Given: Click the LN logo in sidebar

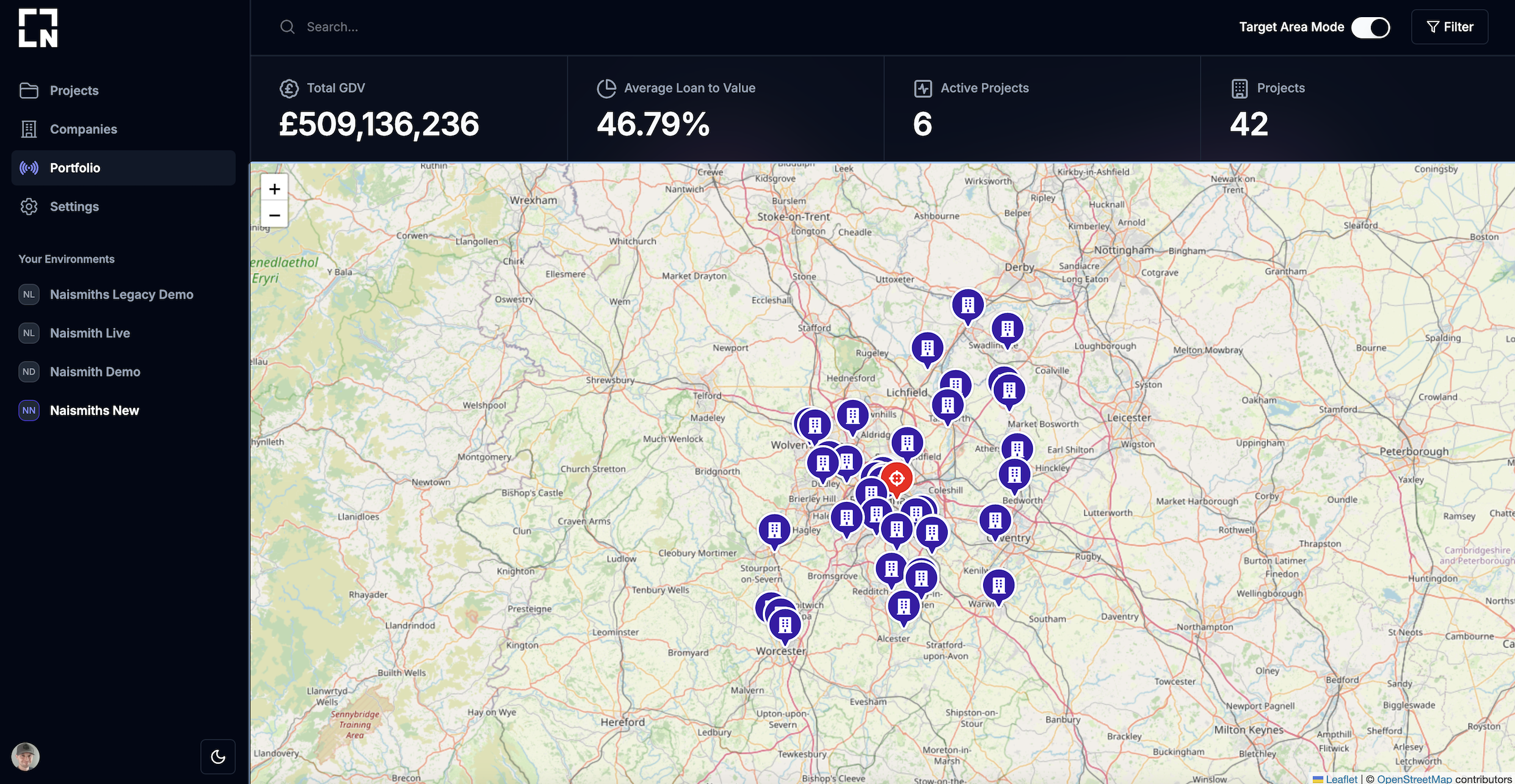Looking at the screenshot, I should point(38,28).
